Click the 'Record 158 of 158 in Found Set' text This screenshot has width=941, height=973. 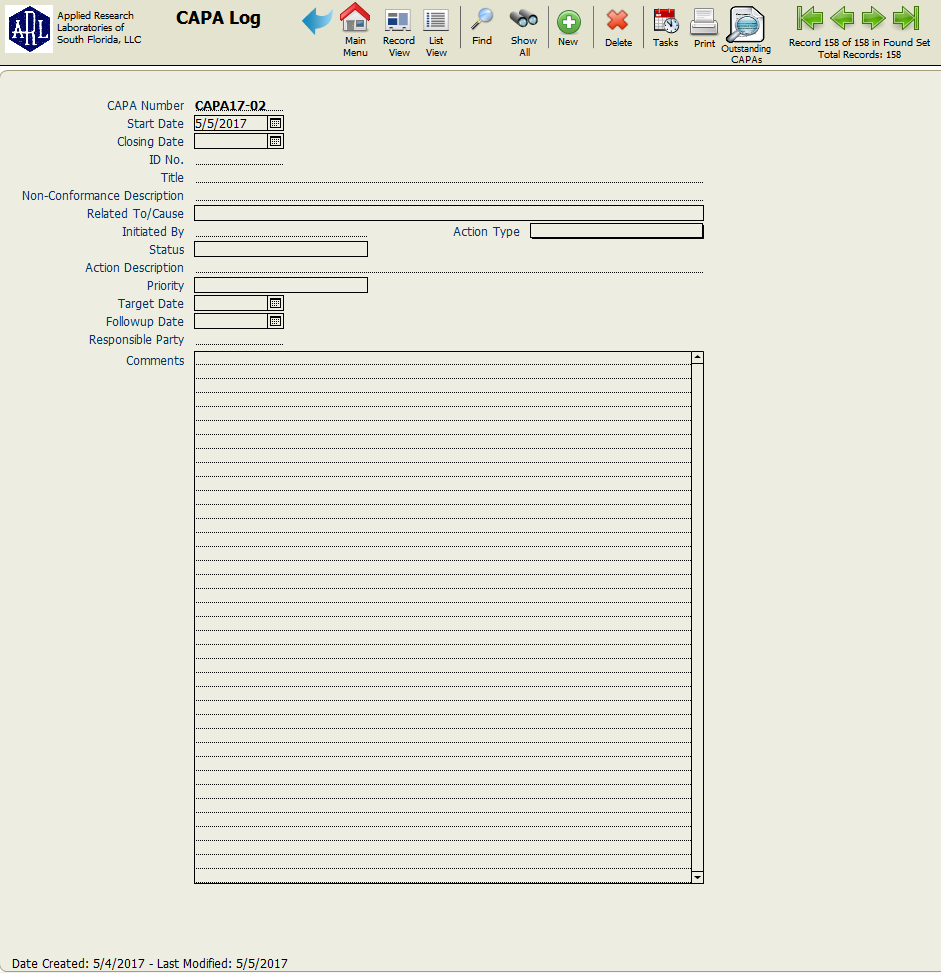tap(859, 42)
